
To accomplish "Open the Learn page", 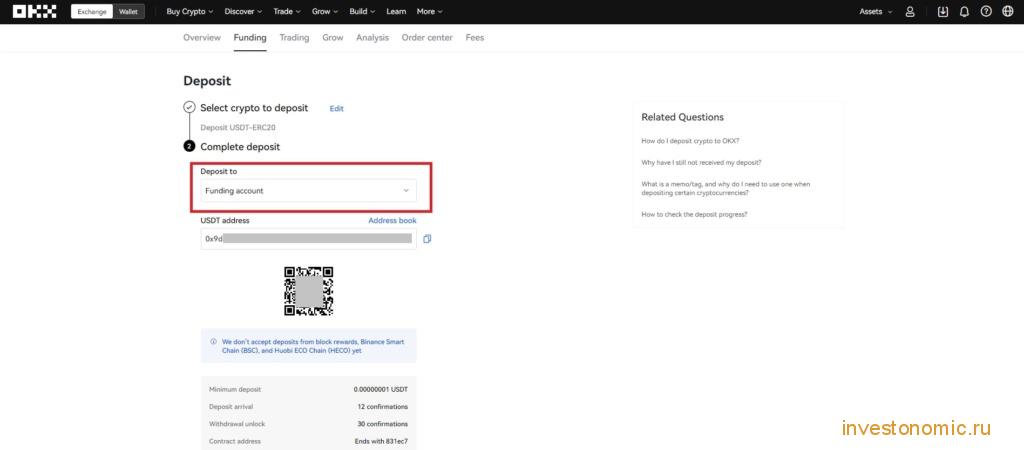I will [x=396, y=12].
